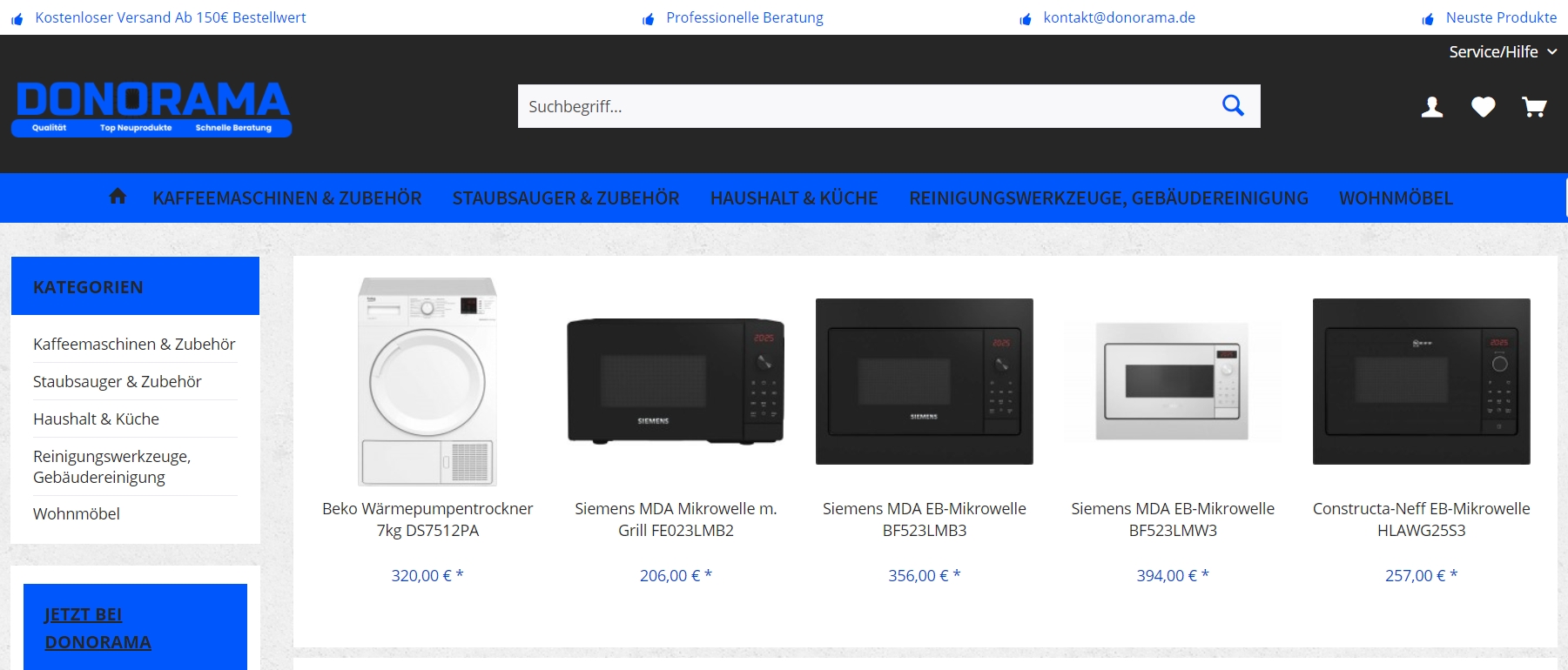Expand the Service/Hilfe dropdown
Image resolution: width=1568 pixels, height=670 pixels.
click(1503, 52)
